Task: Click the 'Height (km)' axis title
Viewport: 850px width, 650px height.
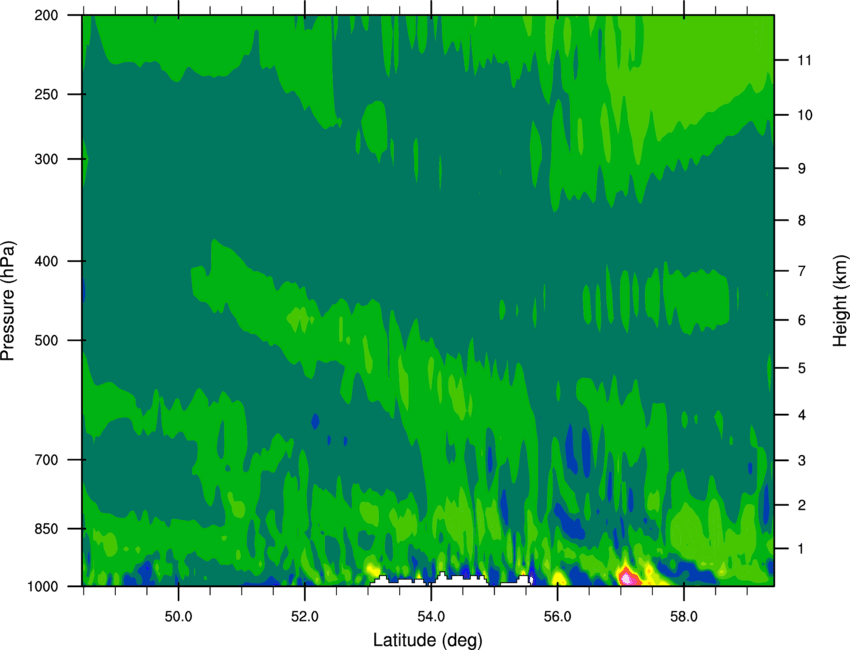Action: (x=840, y=300)
